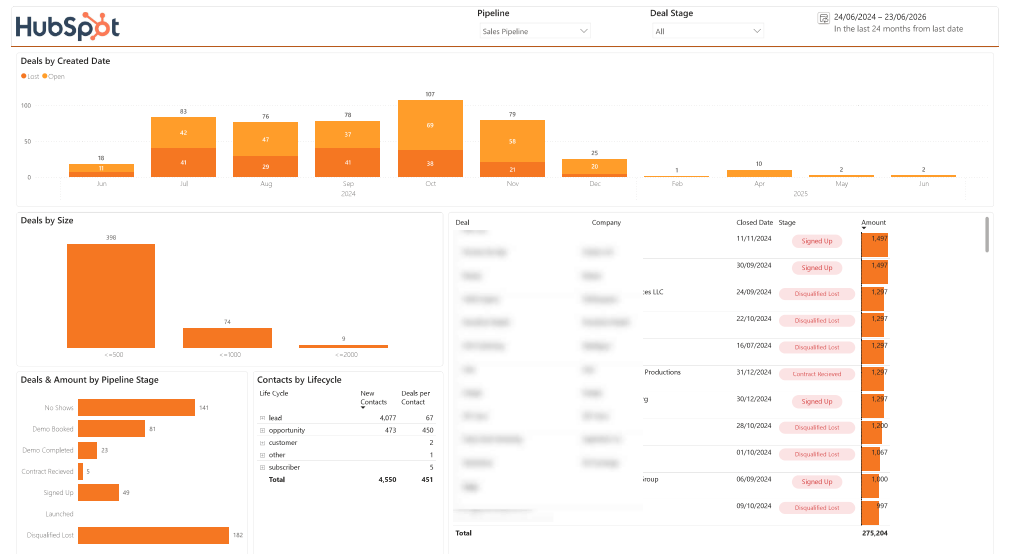Select the No Shows pipeline stage bar
This screenshot has width=1011, height=554.
(x=136, y=408)
